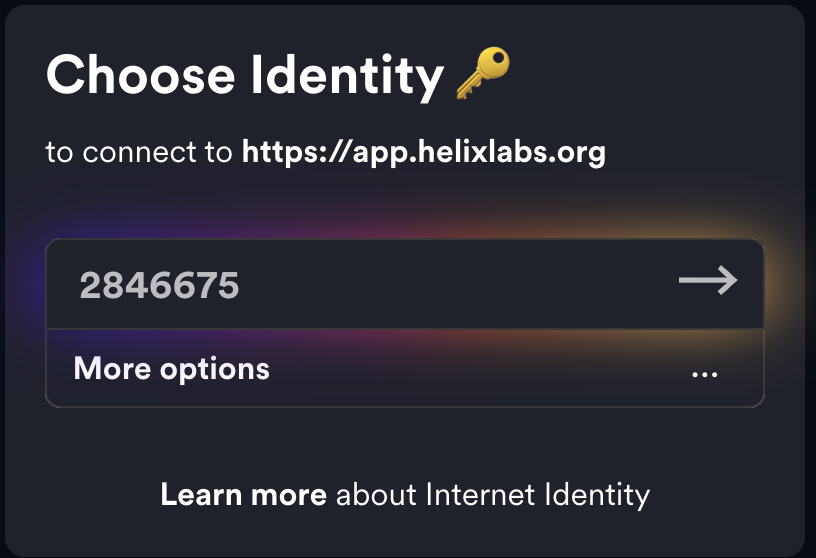Viewport: 816px width, 558px height.
Task: Open the Learn more link
Action: point(243,494)
